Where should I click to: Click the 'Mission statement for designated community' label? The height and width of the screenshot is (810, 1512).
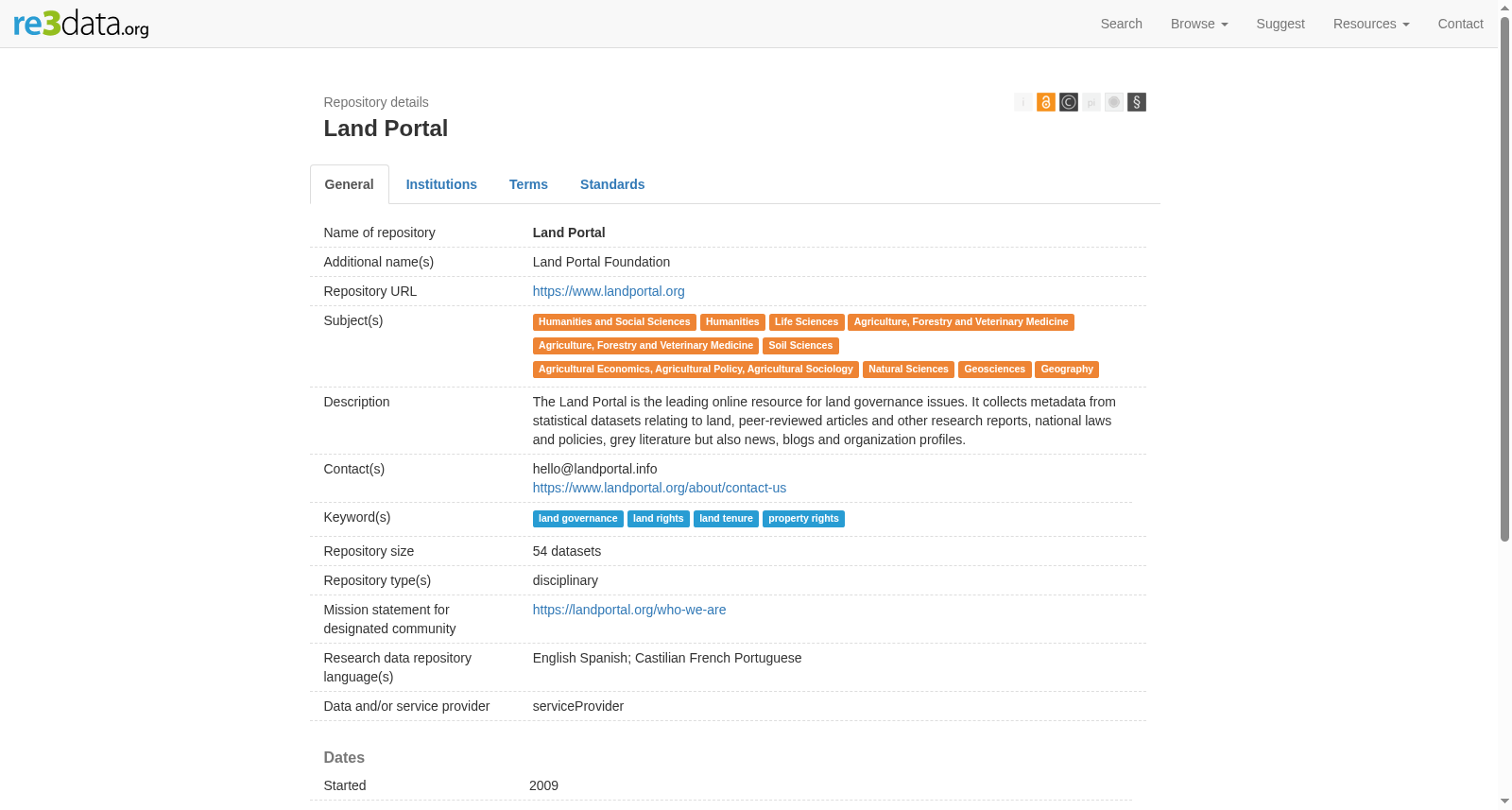[389, 619]
